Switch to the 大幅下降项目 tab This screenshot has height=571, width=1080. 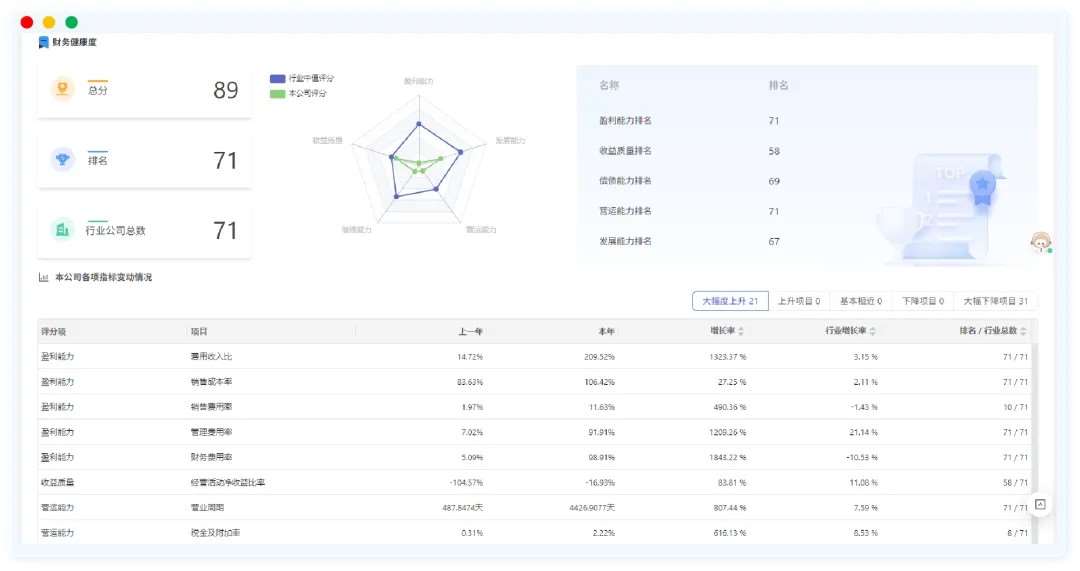coord(995,301)
